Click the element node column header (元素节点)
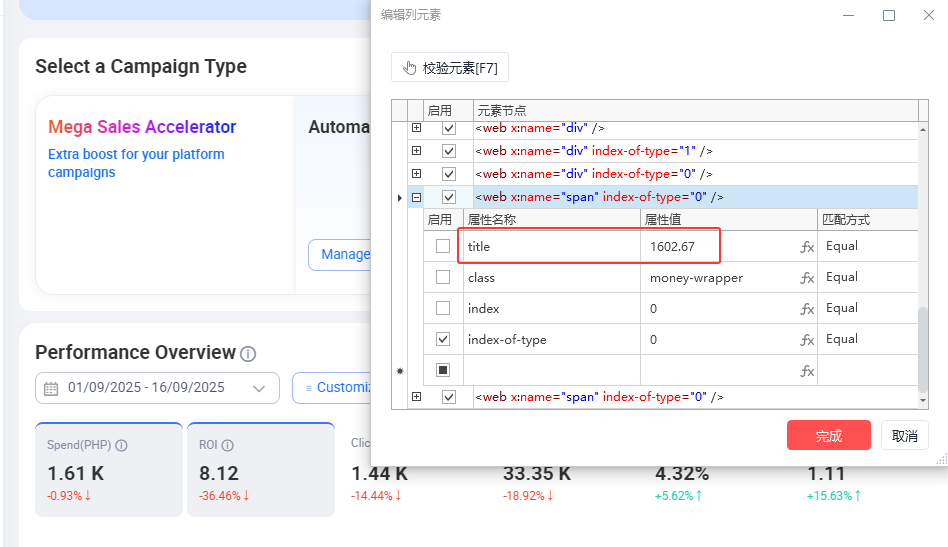 coord(695,111)
